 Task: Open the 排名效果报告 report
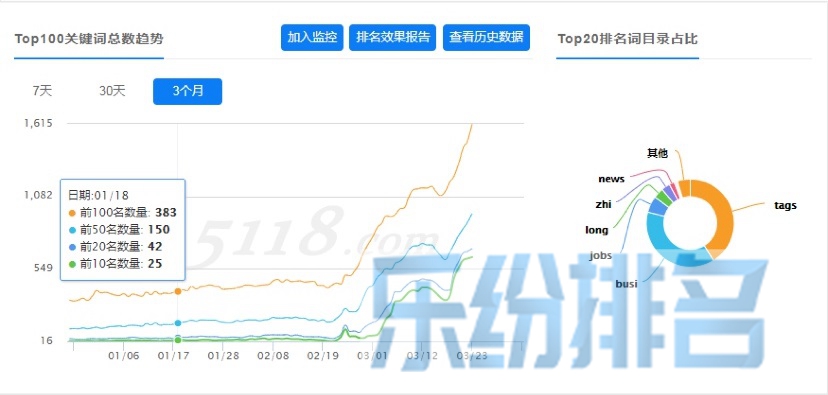(392, 37)
